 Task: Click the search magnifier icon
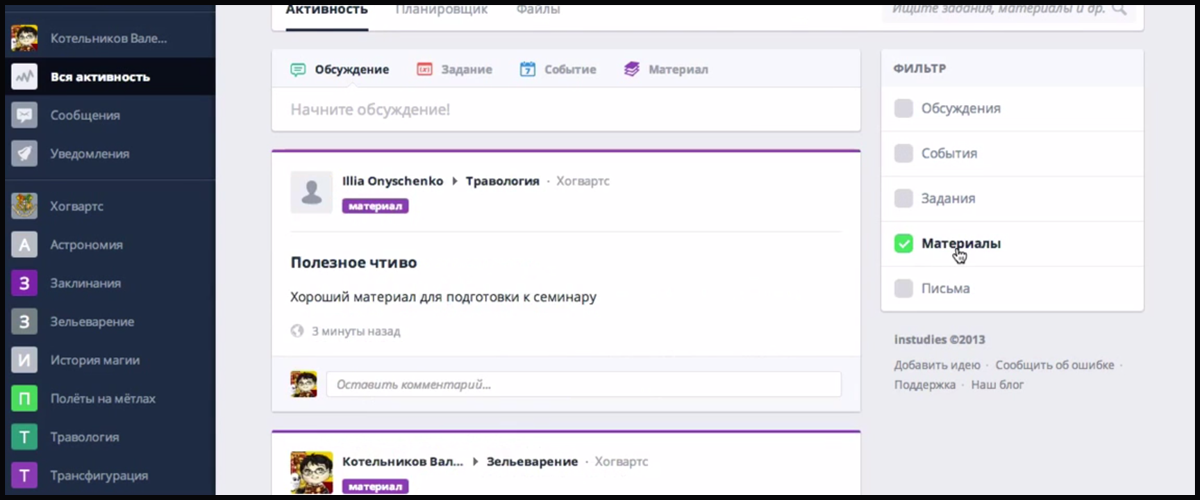[x=1119, y=9]
